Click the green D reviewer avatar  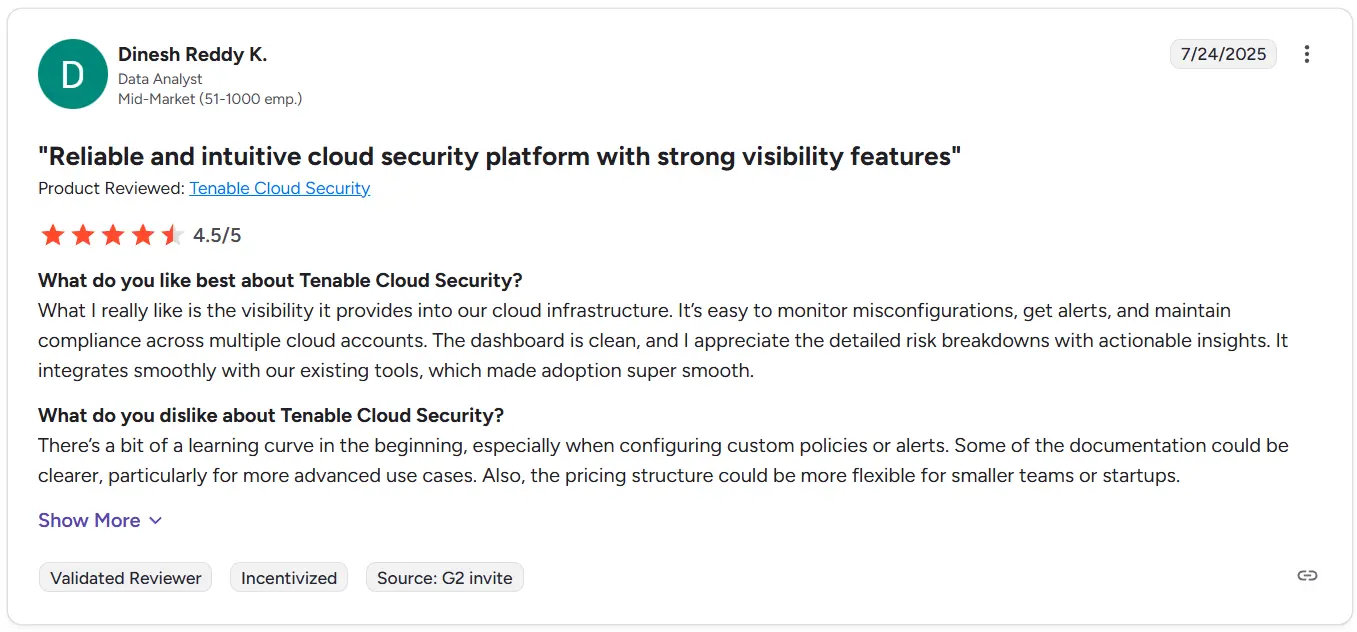tap(73, 74)
